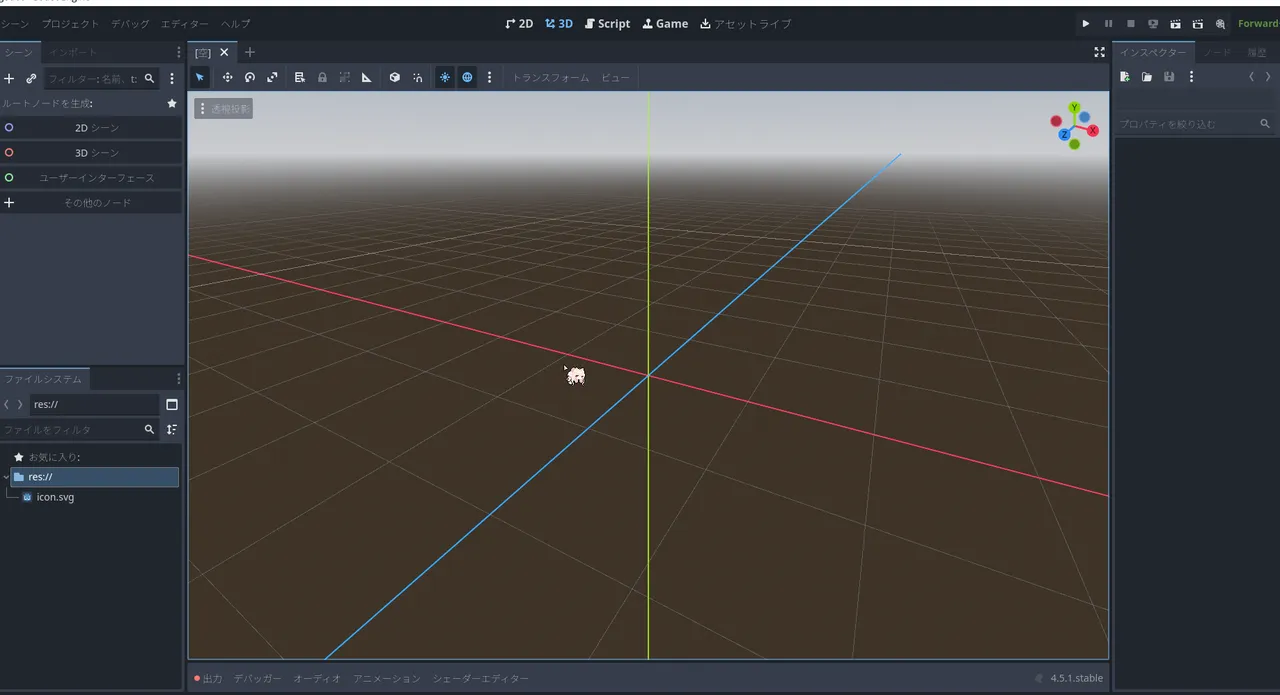
Task: Click the instance child scene link icon
Action: [x=31, y=78]
